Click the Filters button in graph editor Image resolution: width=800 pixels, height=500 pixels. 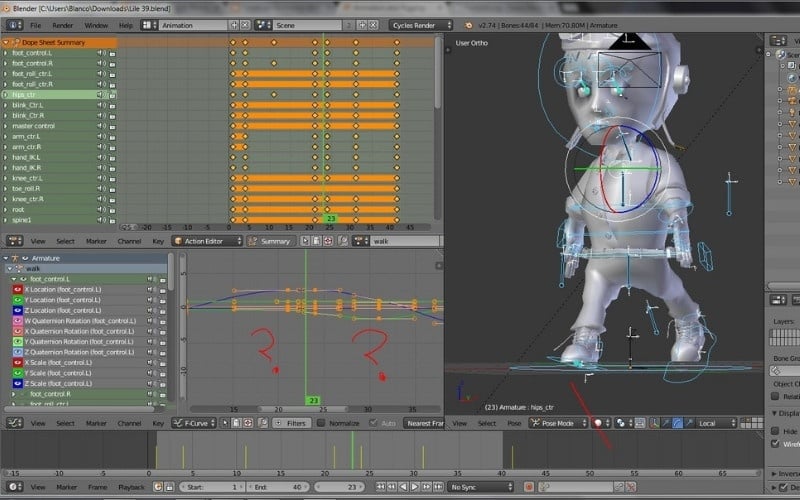[x=290, y=423]
